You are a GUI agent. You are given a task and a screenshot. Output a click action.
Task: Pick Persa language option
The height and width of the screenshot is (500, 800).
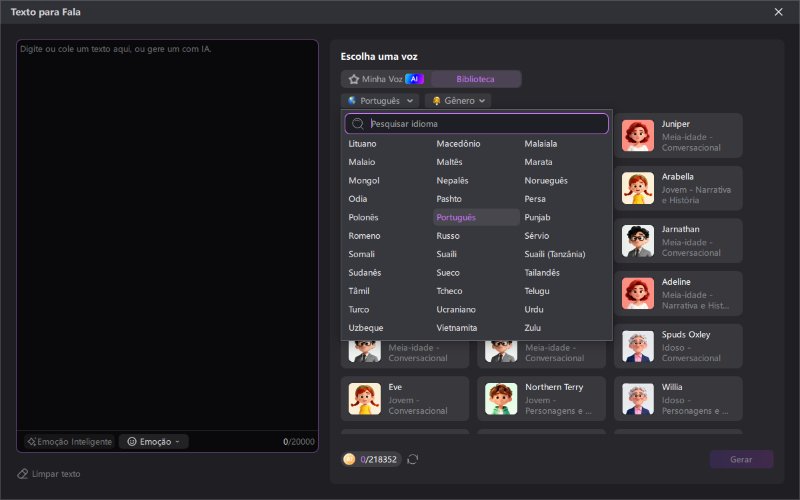pos(535,199)
